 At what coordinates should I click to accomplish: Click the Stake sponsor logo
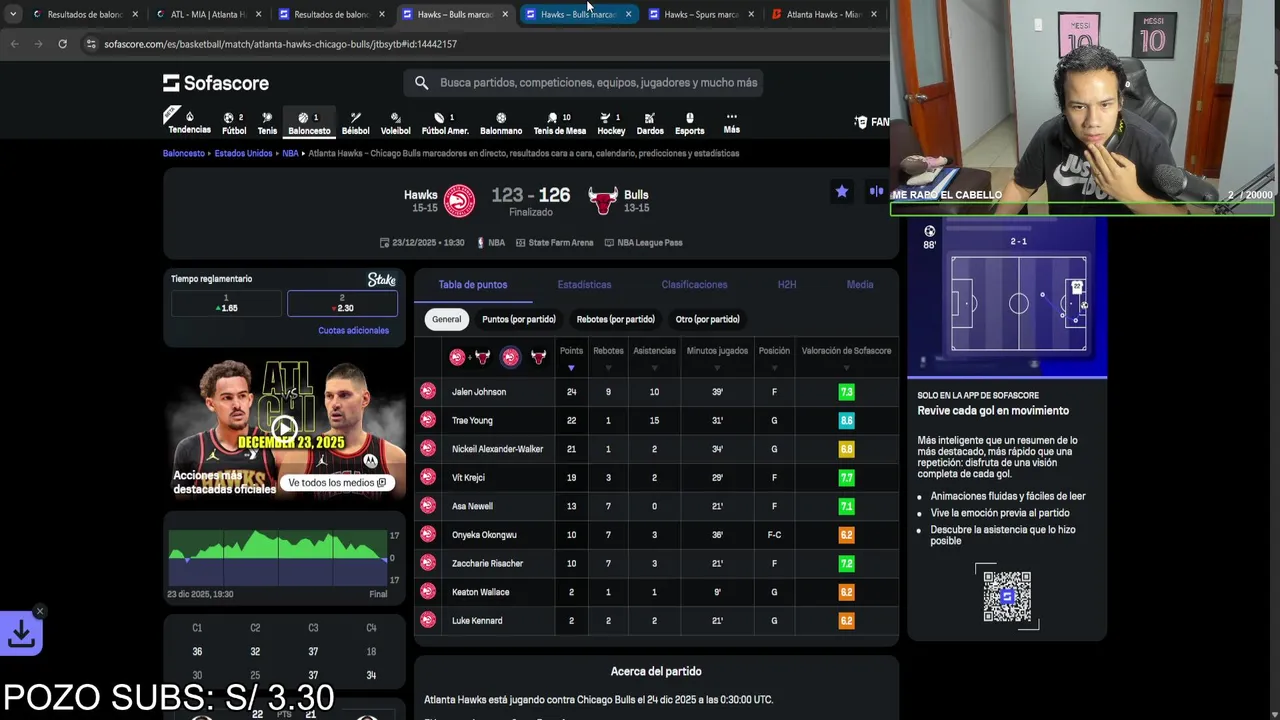pyautogui.click(x=381, y=280)
